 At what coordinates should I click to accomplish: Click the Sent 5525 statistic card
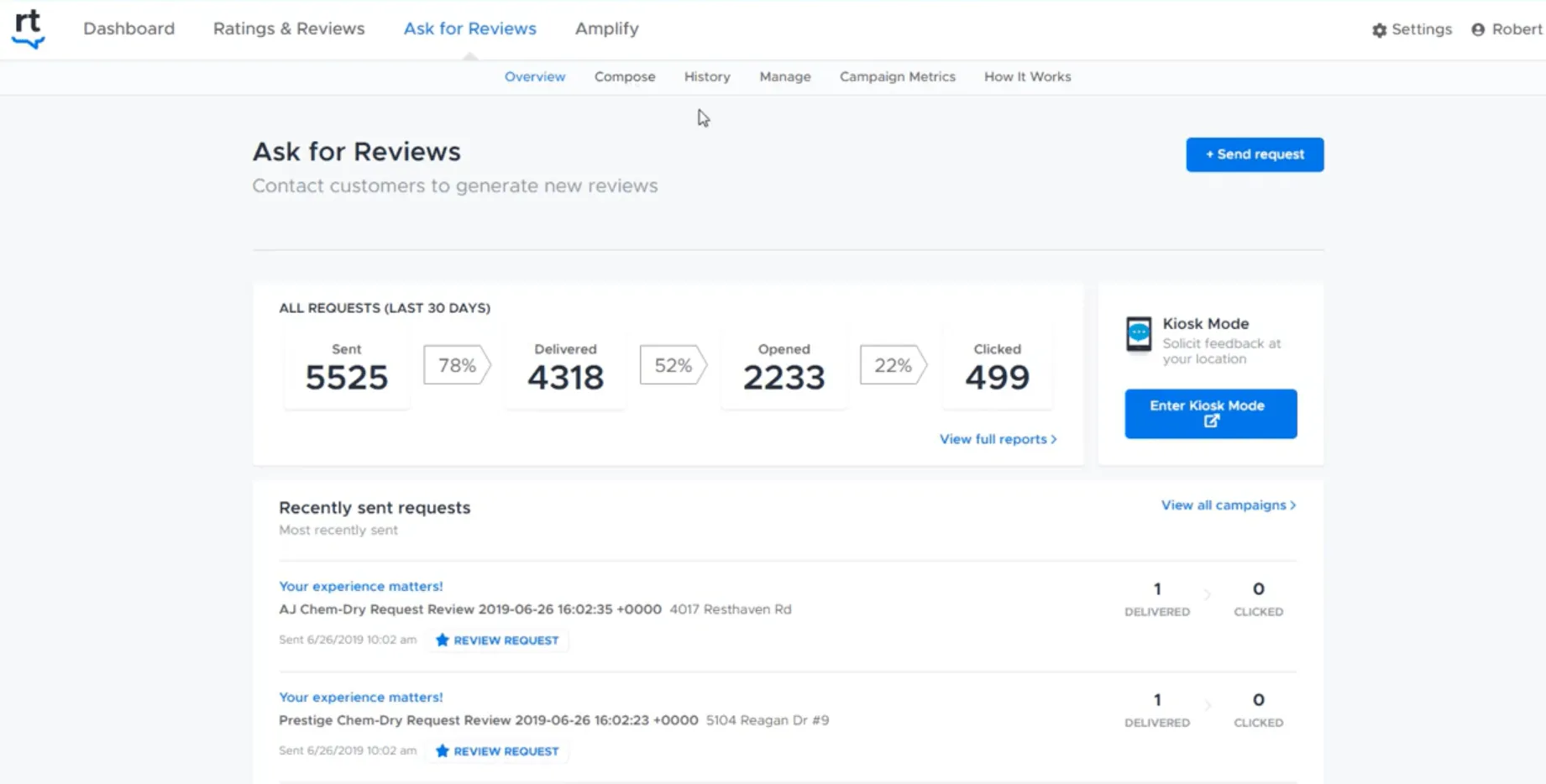click(346, 368)
